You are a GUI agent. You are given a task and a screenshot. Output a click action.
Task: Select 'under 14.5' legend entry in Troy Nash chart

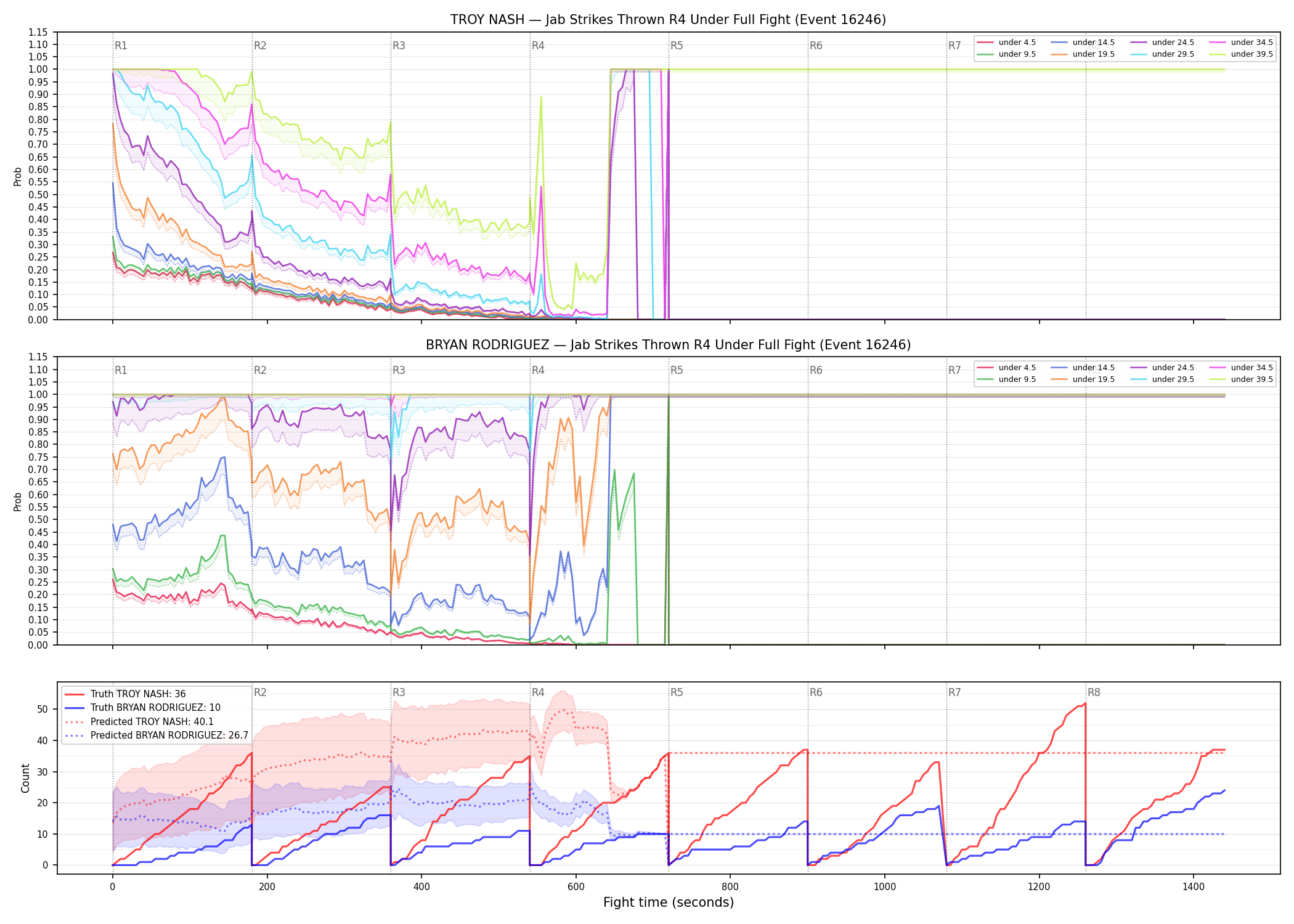[1083, 43]
